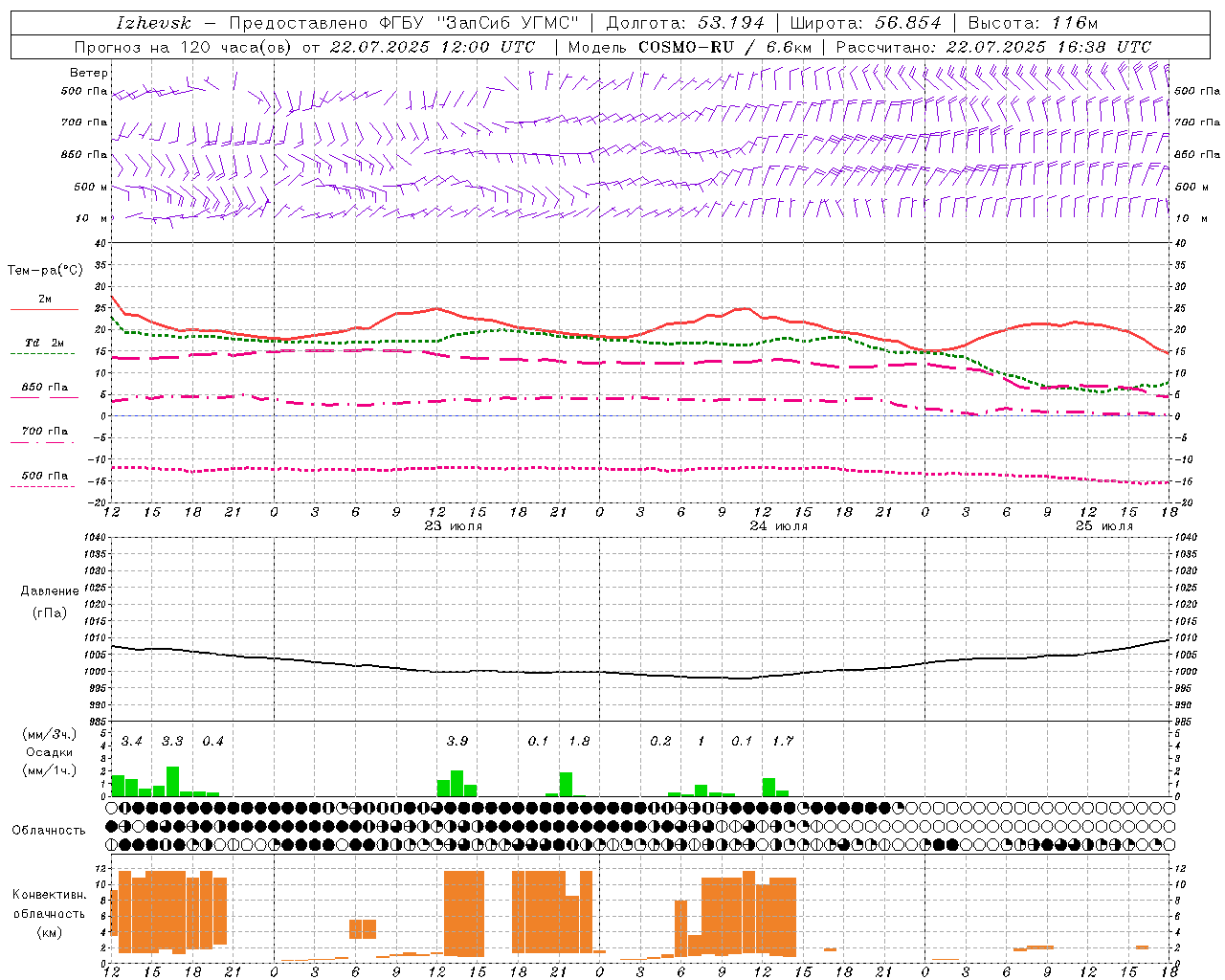1225x980 pixels.
Task: Click the "Тем-ра(°C)" axis title
Action: pyautogui.click(x=45, y=271)
